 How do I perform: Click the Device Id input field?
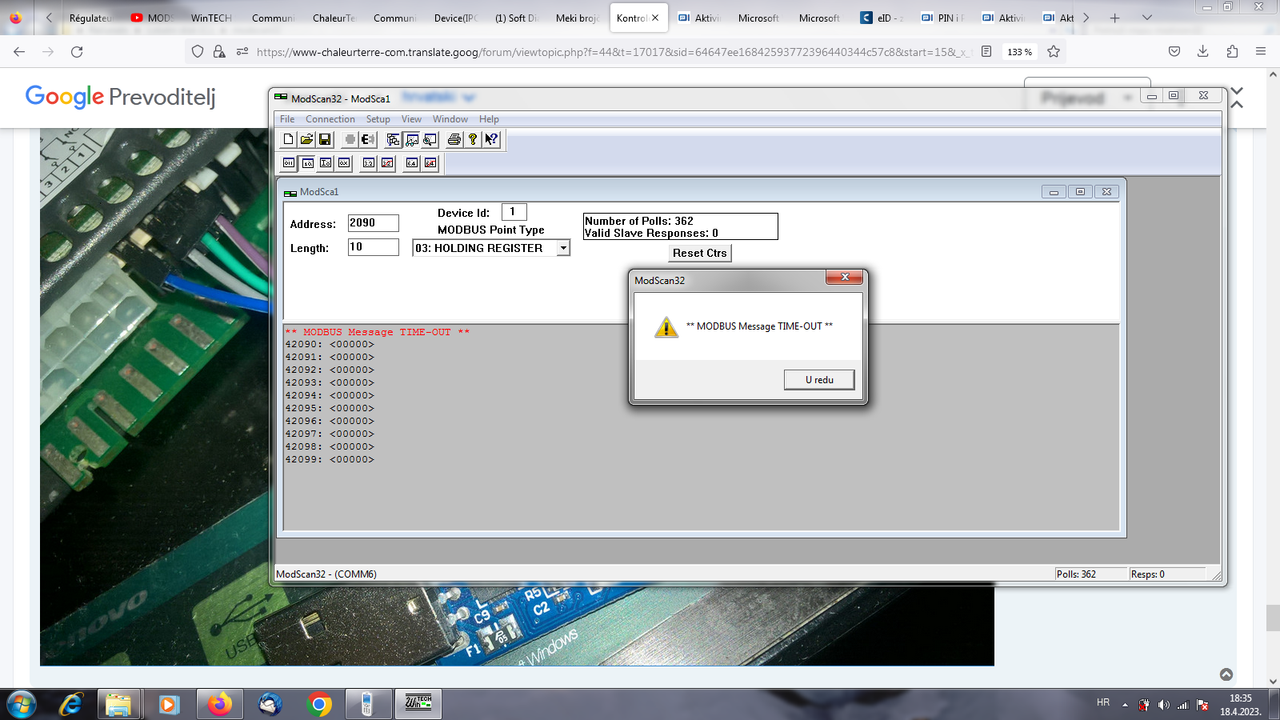[x=513, y=212]
